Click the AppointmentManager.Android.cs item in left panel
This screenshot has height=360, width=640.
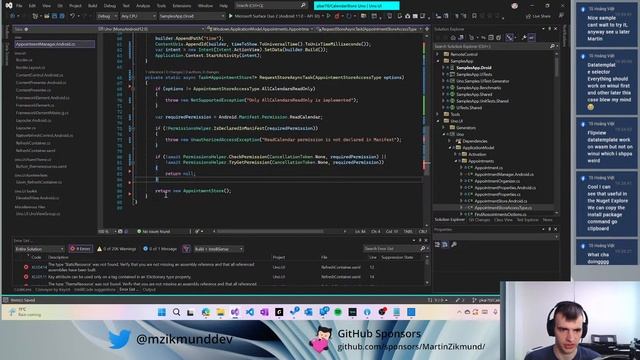[54, 44]
